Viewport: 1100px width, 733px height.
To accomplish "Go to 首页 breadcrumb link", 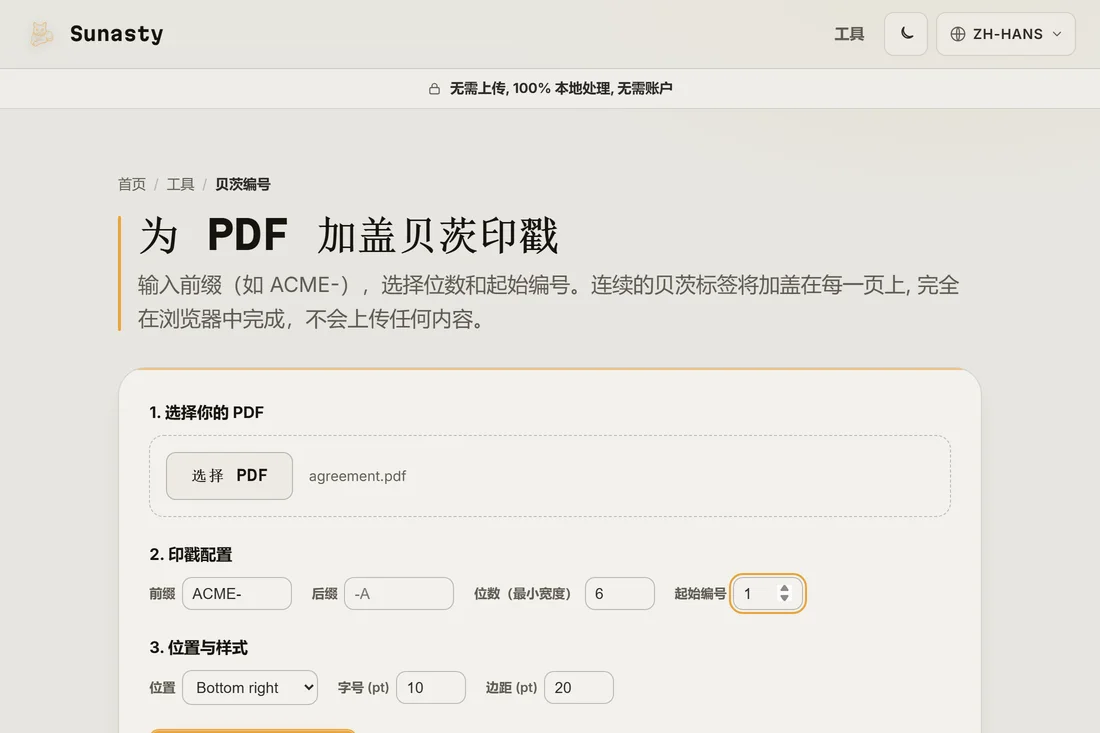I will (x=131, y=184).
